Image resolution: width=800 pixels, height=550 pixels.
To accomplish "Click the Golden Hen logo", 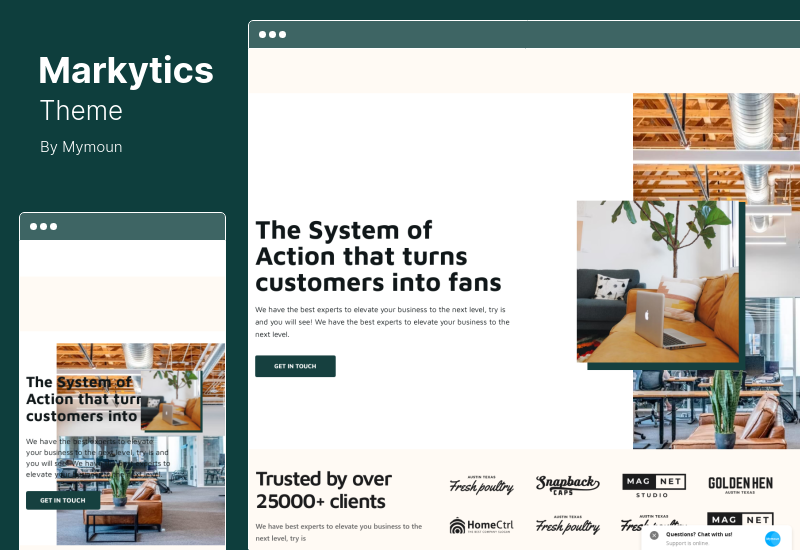I will click(x=740, y=484).
